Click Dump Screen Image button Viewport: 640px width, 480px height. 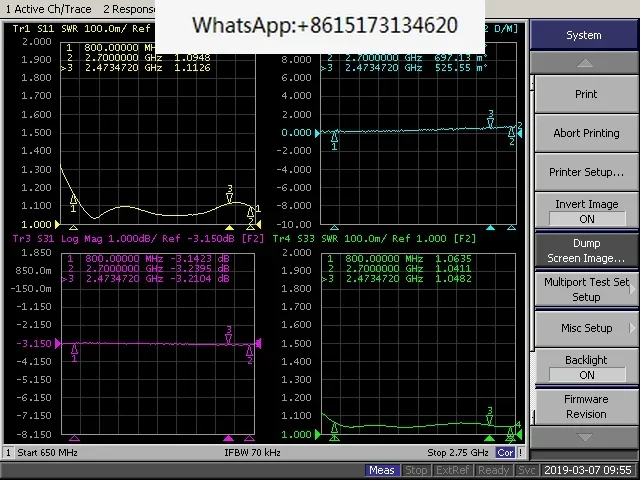pos(586,250)
